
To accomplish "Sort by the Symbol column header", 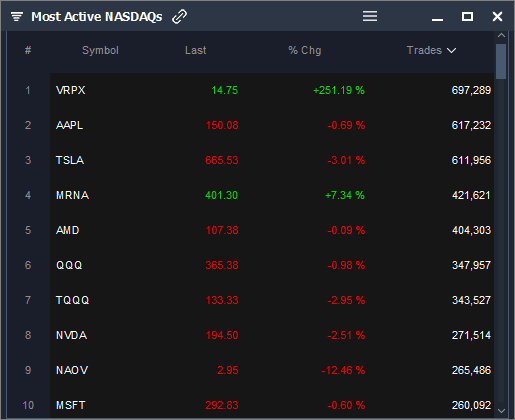I will [100, 50].
